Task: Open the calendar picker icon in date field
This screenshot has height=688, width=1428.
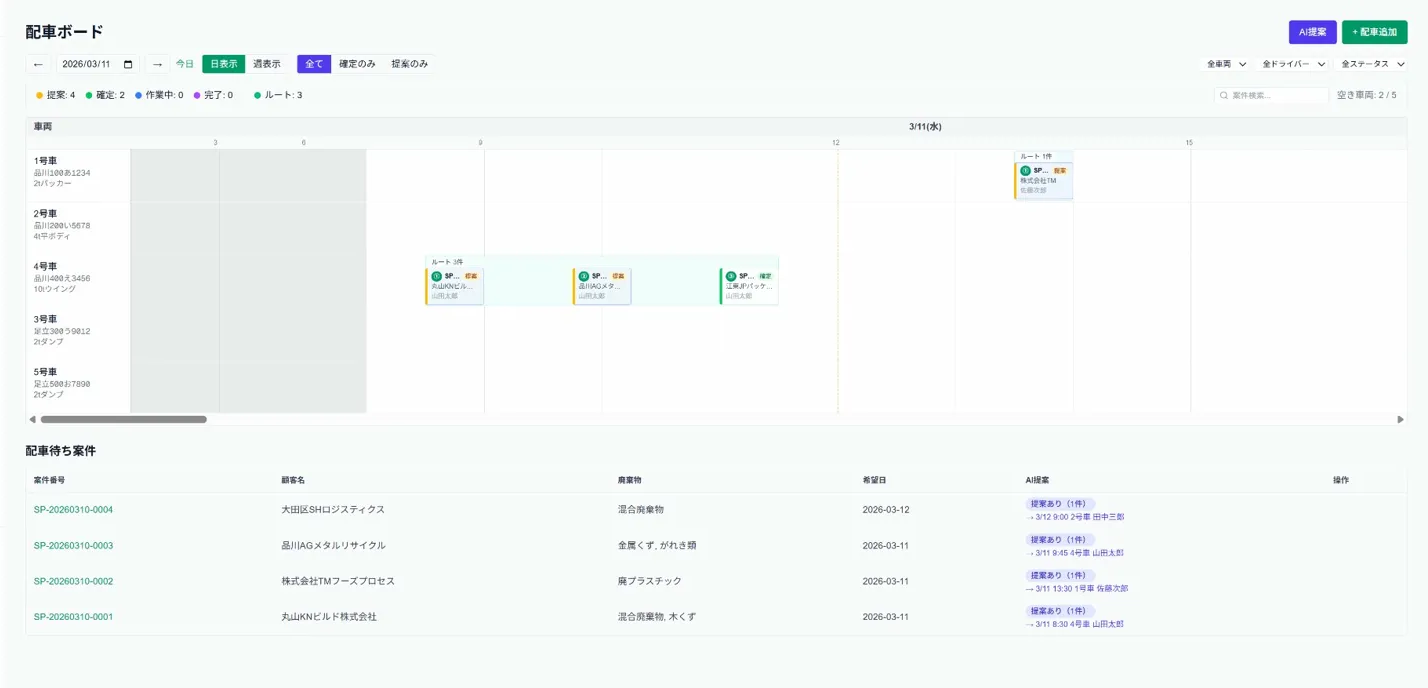Action: 128,64
